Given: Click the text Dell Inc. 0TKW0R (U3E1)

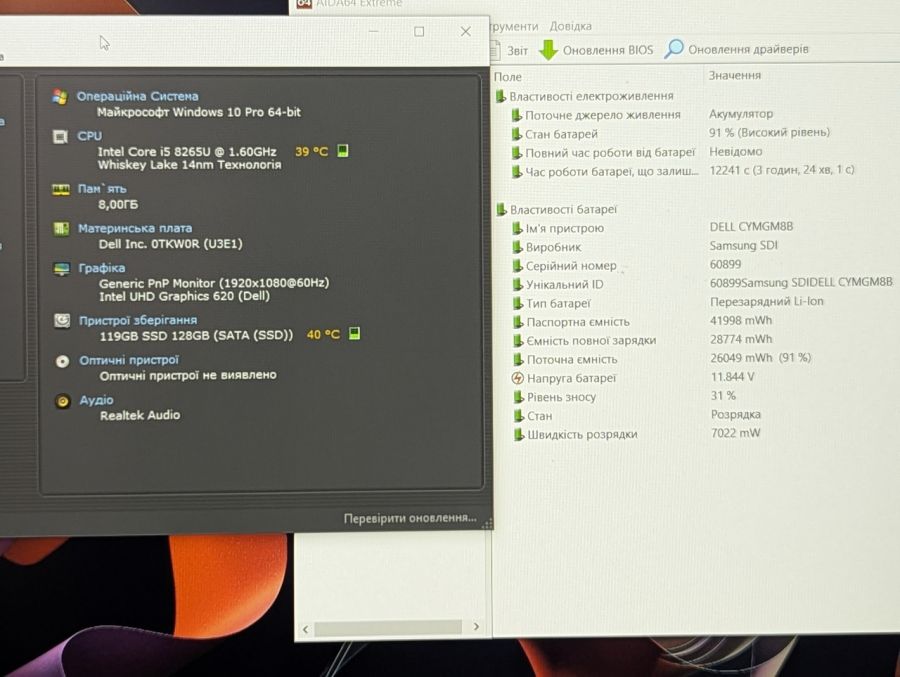Looking at the screenshot, I should 170,244.
